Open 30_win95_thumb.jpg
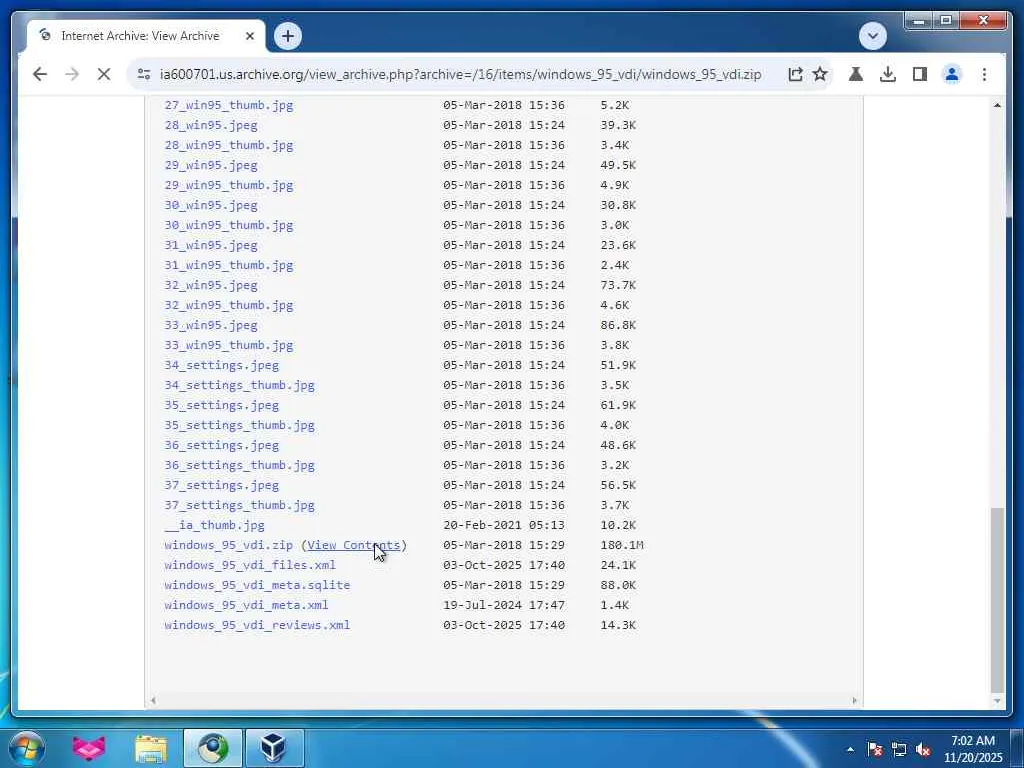The width and height of the screenshot is (1024, 768). 229,225
